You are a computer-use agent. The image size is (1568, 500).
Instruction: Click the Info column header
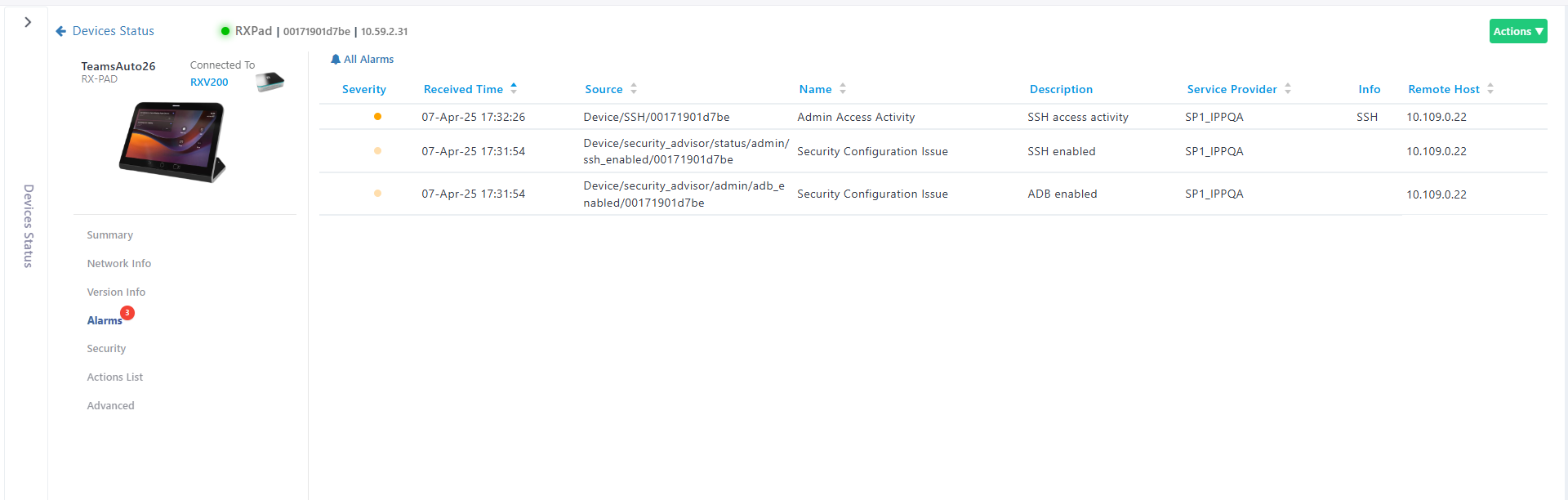pyautogui.click(x=1370, y=89)
